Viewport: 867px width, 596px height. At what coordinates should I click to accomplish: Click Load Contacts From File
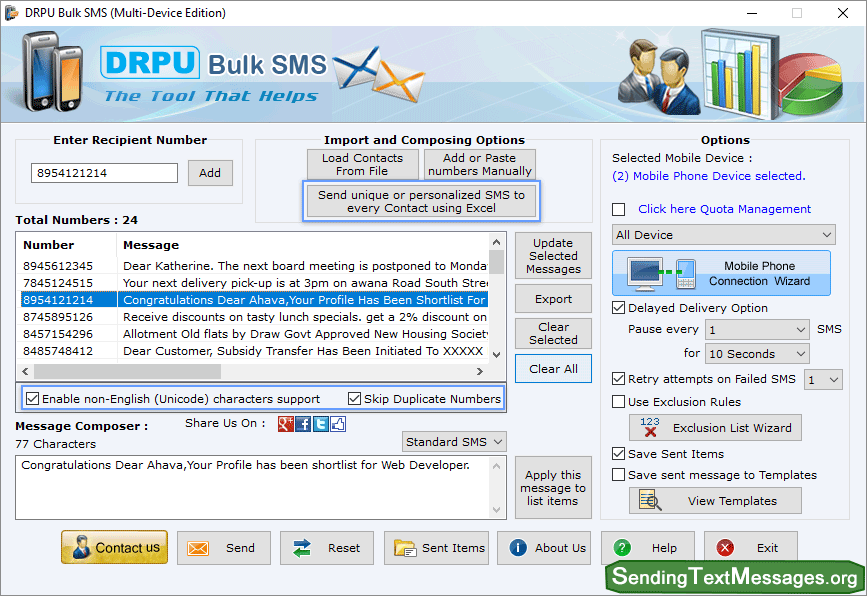pyautogui.click(x=362, y=164)
